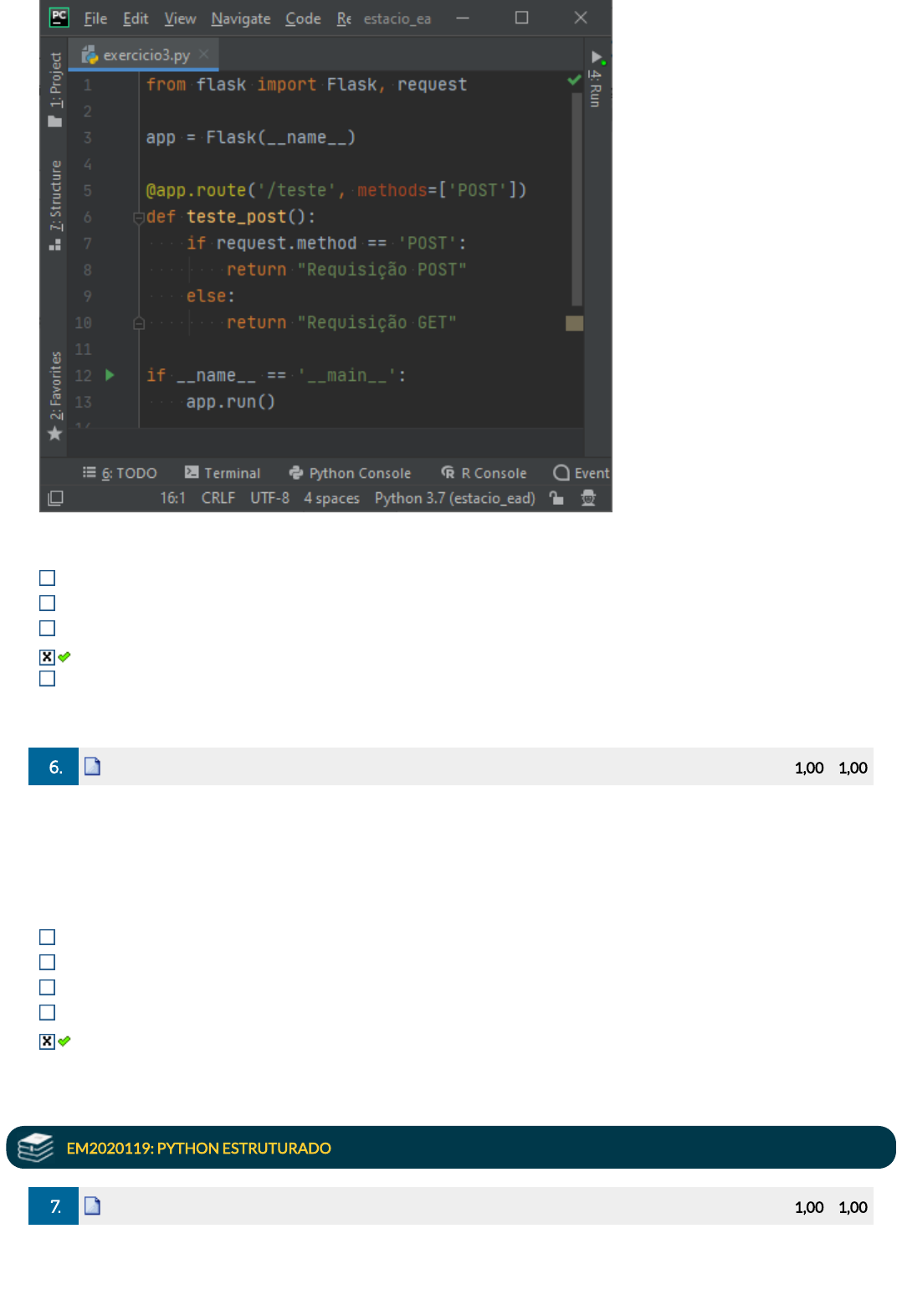
Task: Open the Project tool window
Action: 55,89
